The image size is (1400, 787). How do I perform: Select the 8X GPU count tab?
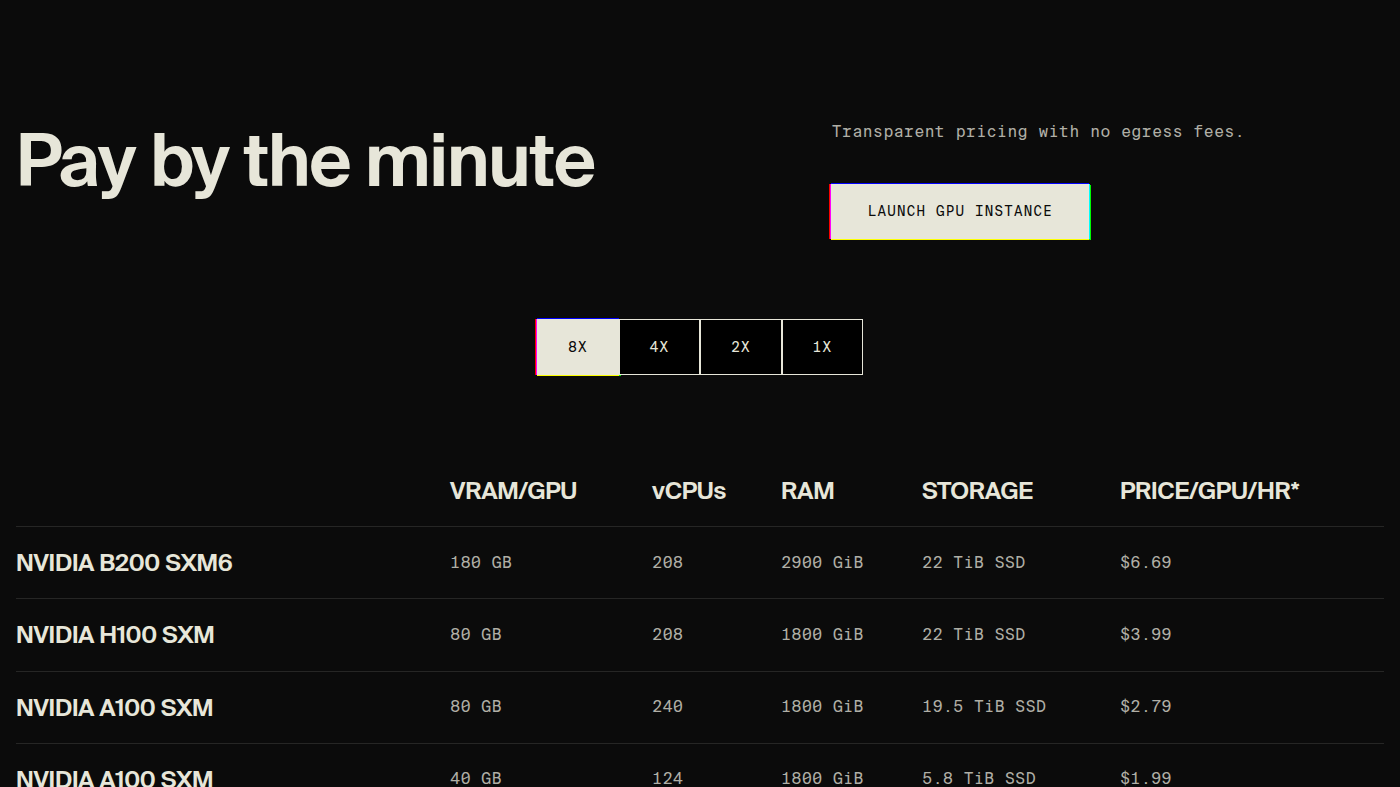[578, 347]
